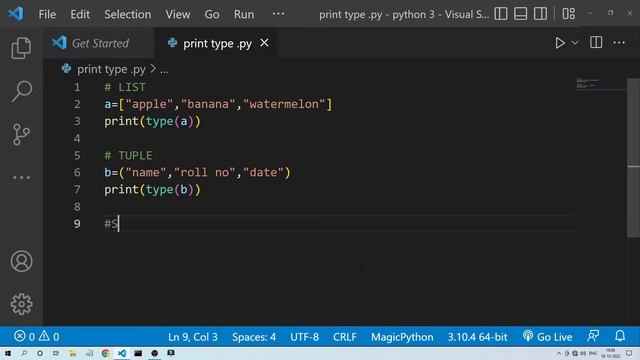Toggle the bottom panel layout icon
The image size is (640, 360).
point(520,14)
